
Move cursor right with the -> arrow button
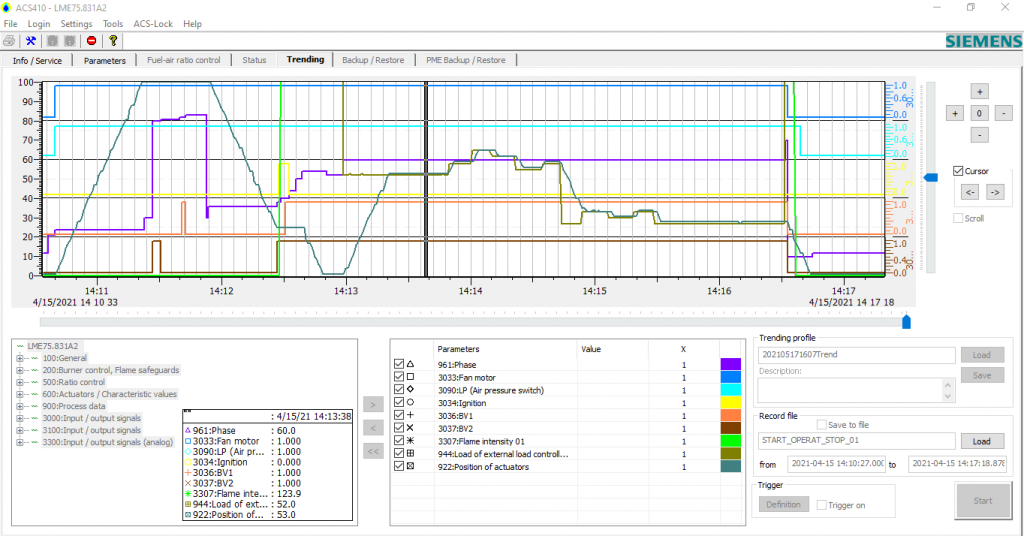tap(994, 192)
